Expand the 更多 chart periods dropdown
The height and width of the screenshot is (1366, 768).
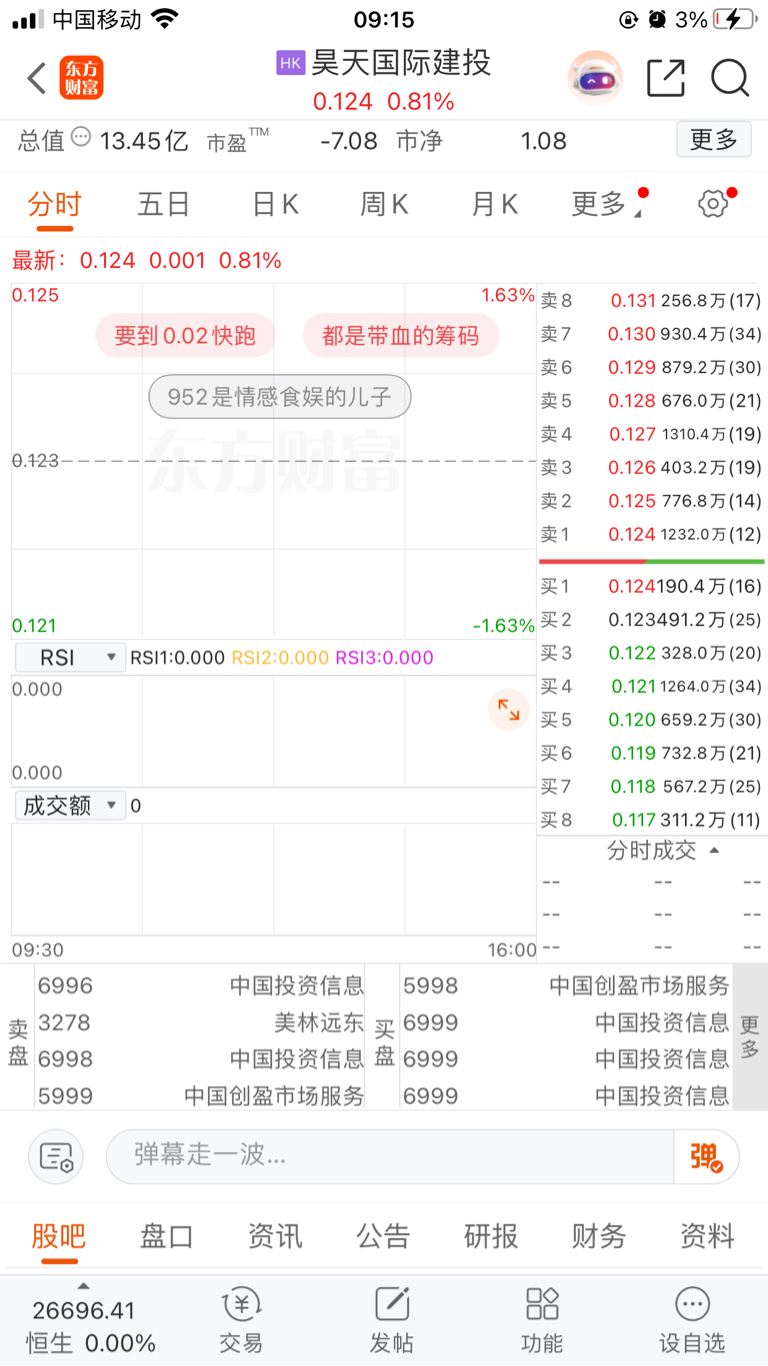[x=606, y=205]
